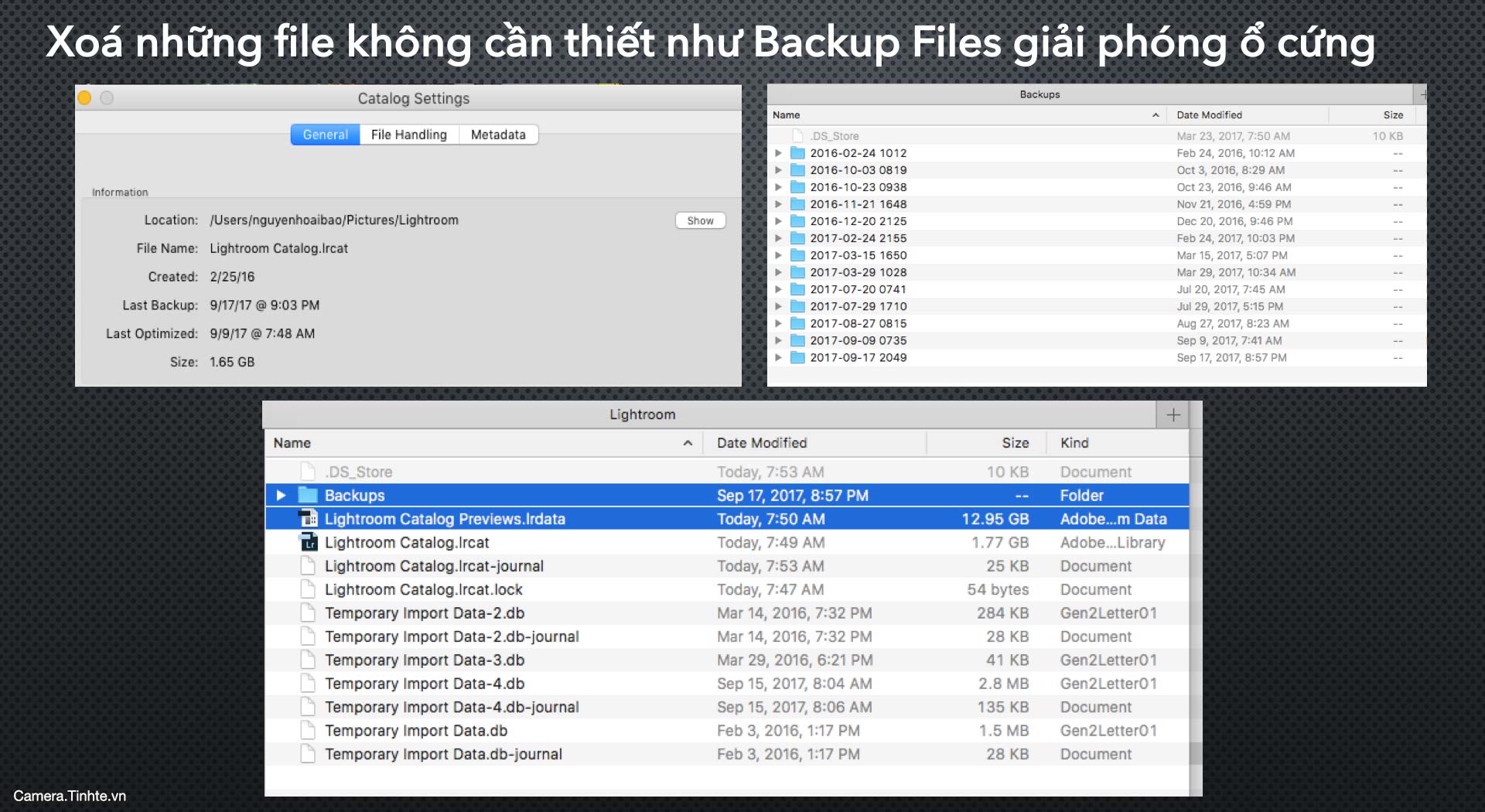
Task: Click the catalog location path /Users/nguyenhoaibao/Pictures/Lightroom
Action: coord(334,220)
